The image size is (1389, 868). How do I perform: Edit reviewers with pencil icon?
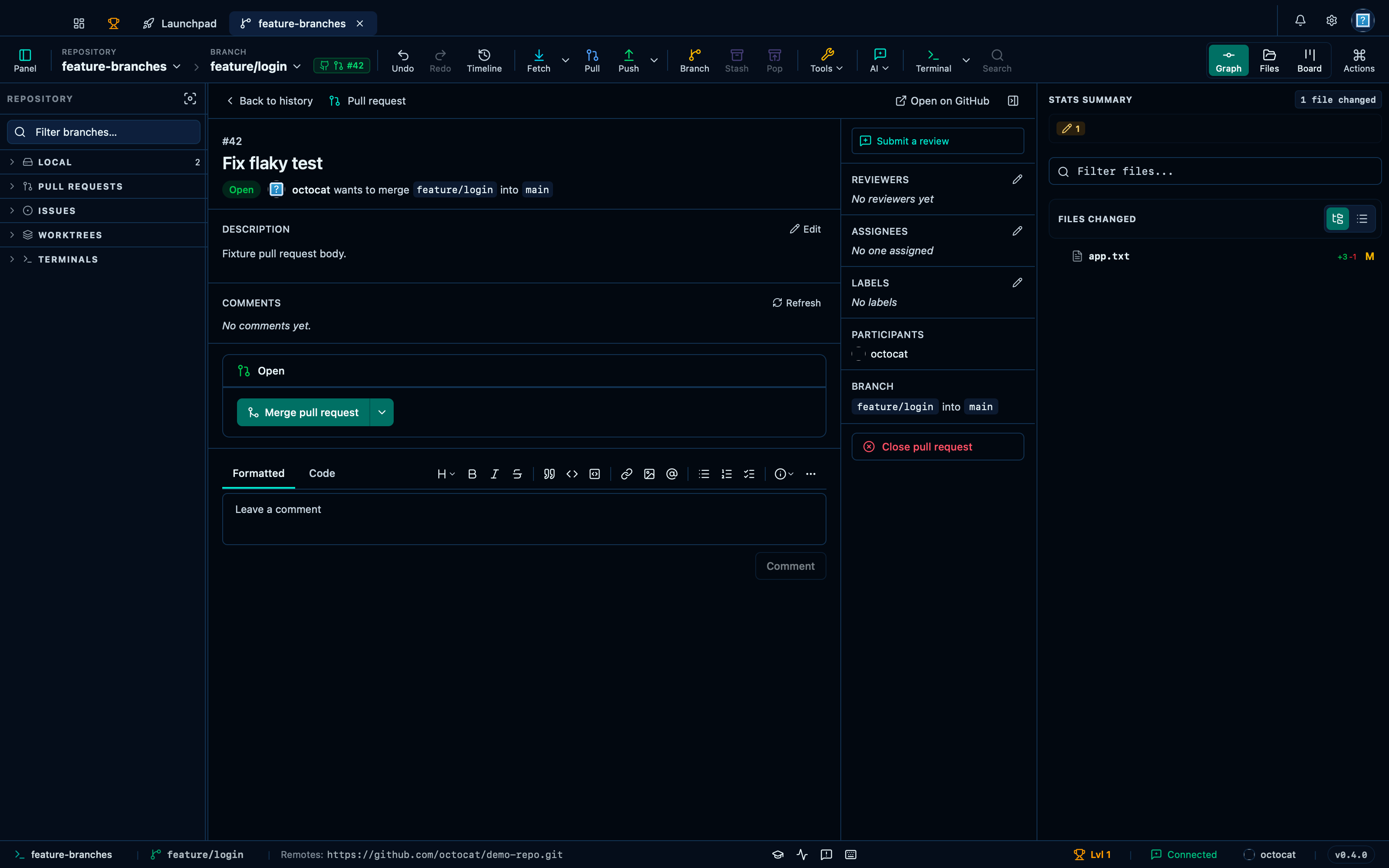click(x=1017, y=180)
